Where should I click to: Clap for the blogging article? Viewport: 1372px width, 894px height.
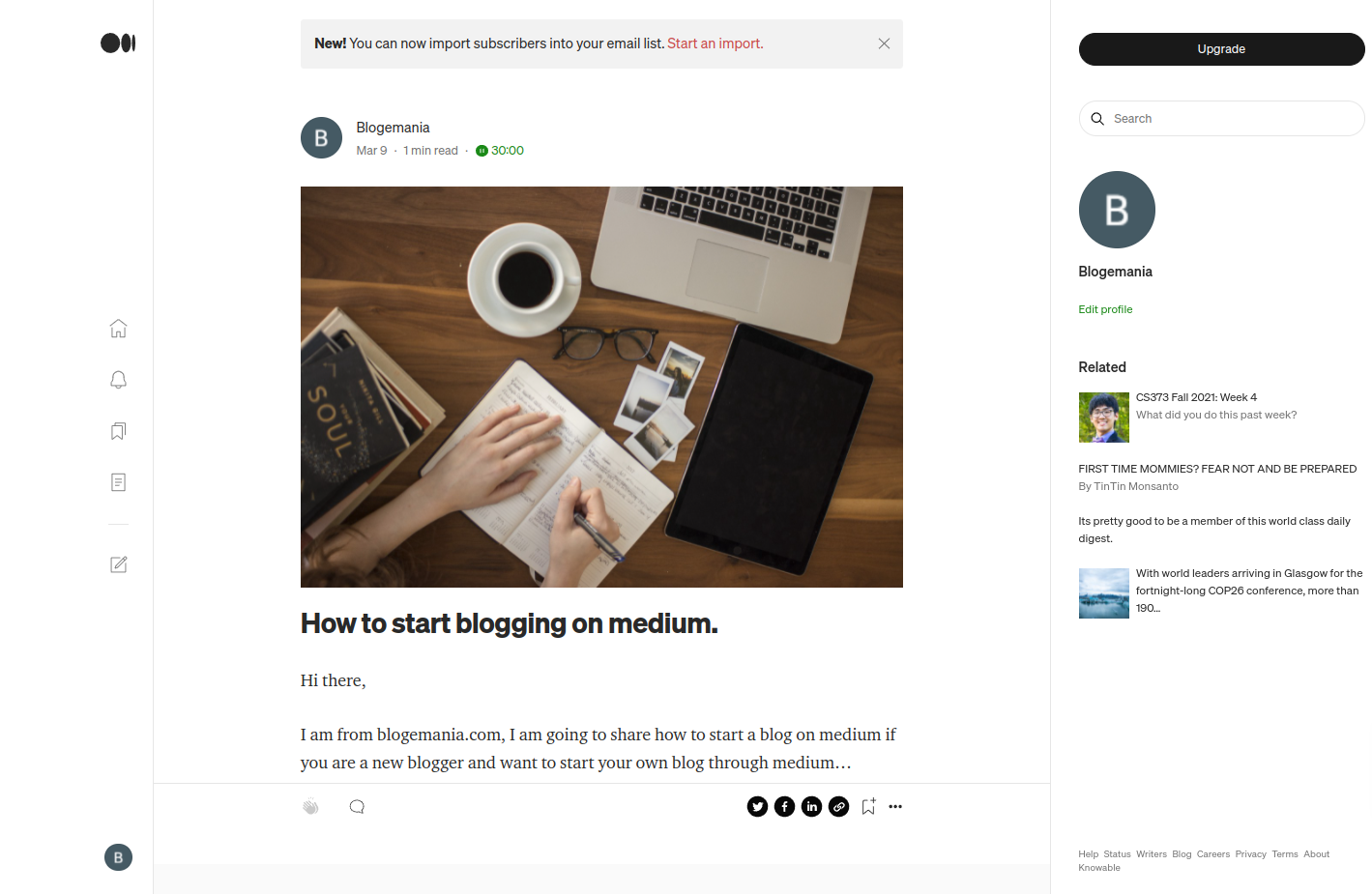coord(310,807)
